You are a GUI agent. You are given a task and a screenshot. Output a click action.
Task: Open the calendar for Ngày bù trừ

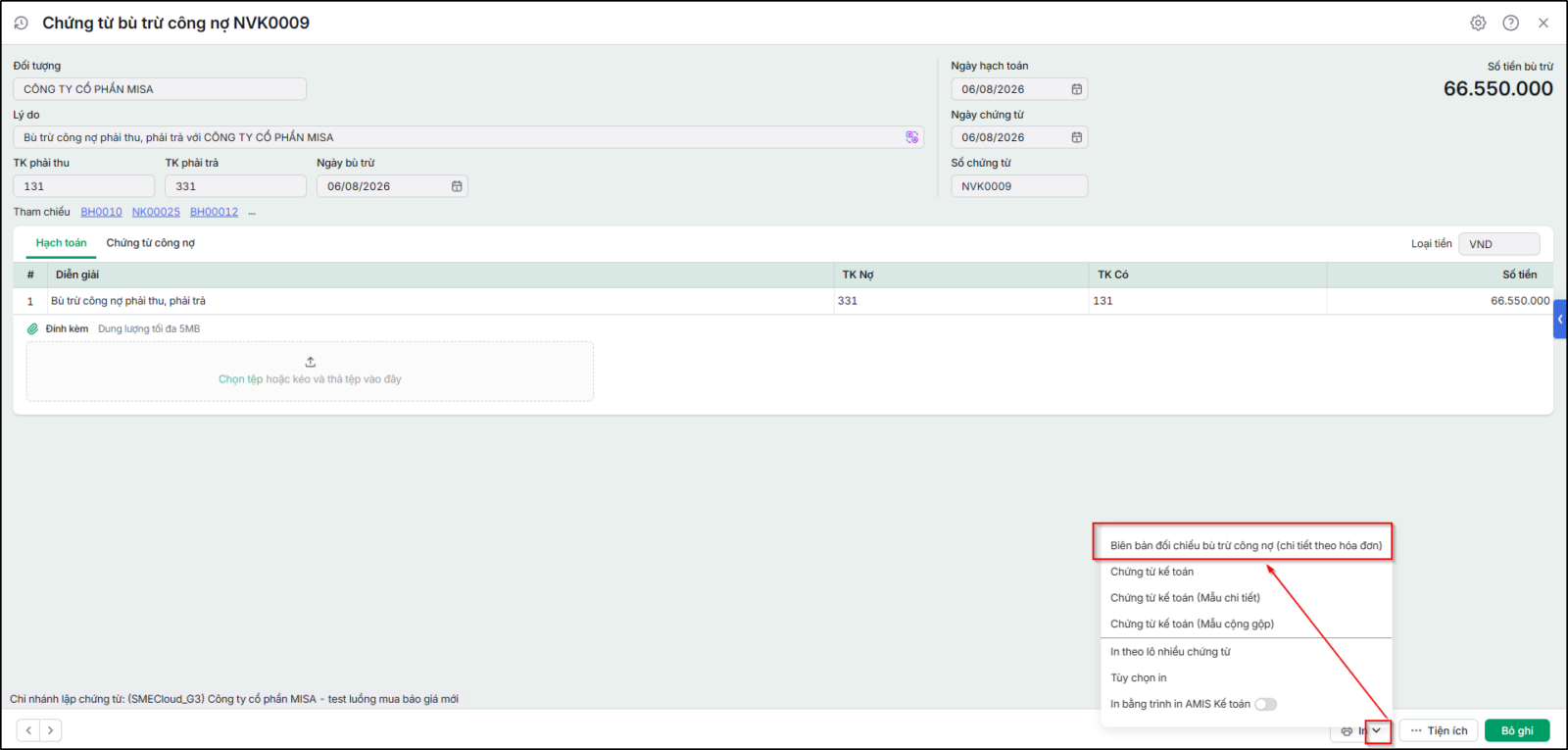(457, 186)
